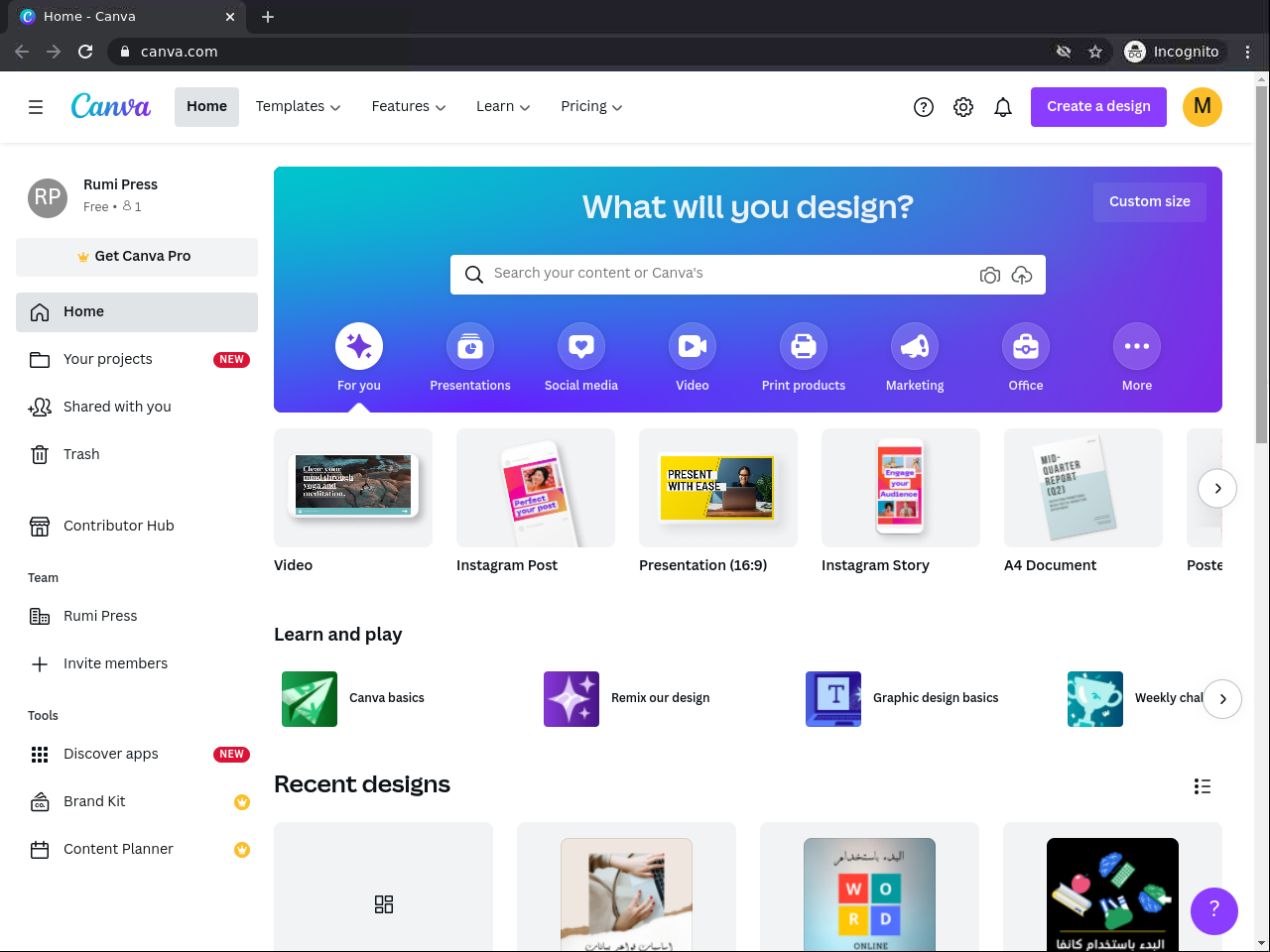
Task: Open Discover apps
Action: [x=137, y=755]
